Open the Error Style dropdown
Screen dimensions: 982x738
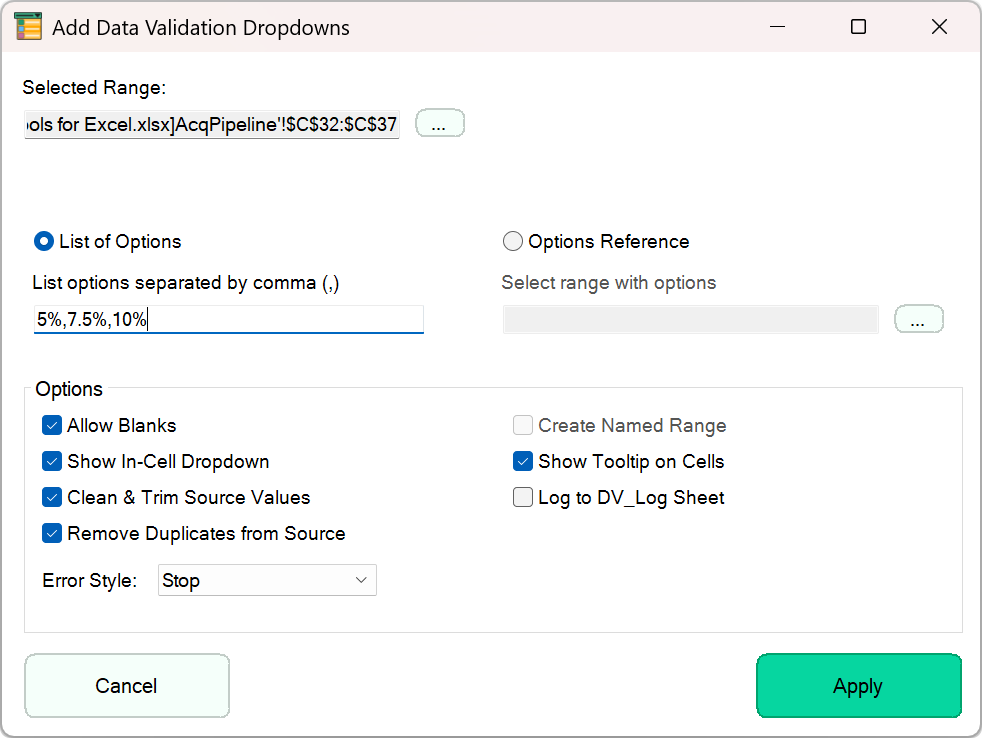coord(267,580)
